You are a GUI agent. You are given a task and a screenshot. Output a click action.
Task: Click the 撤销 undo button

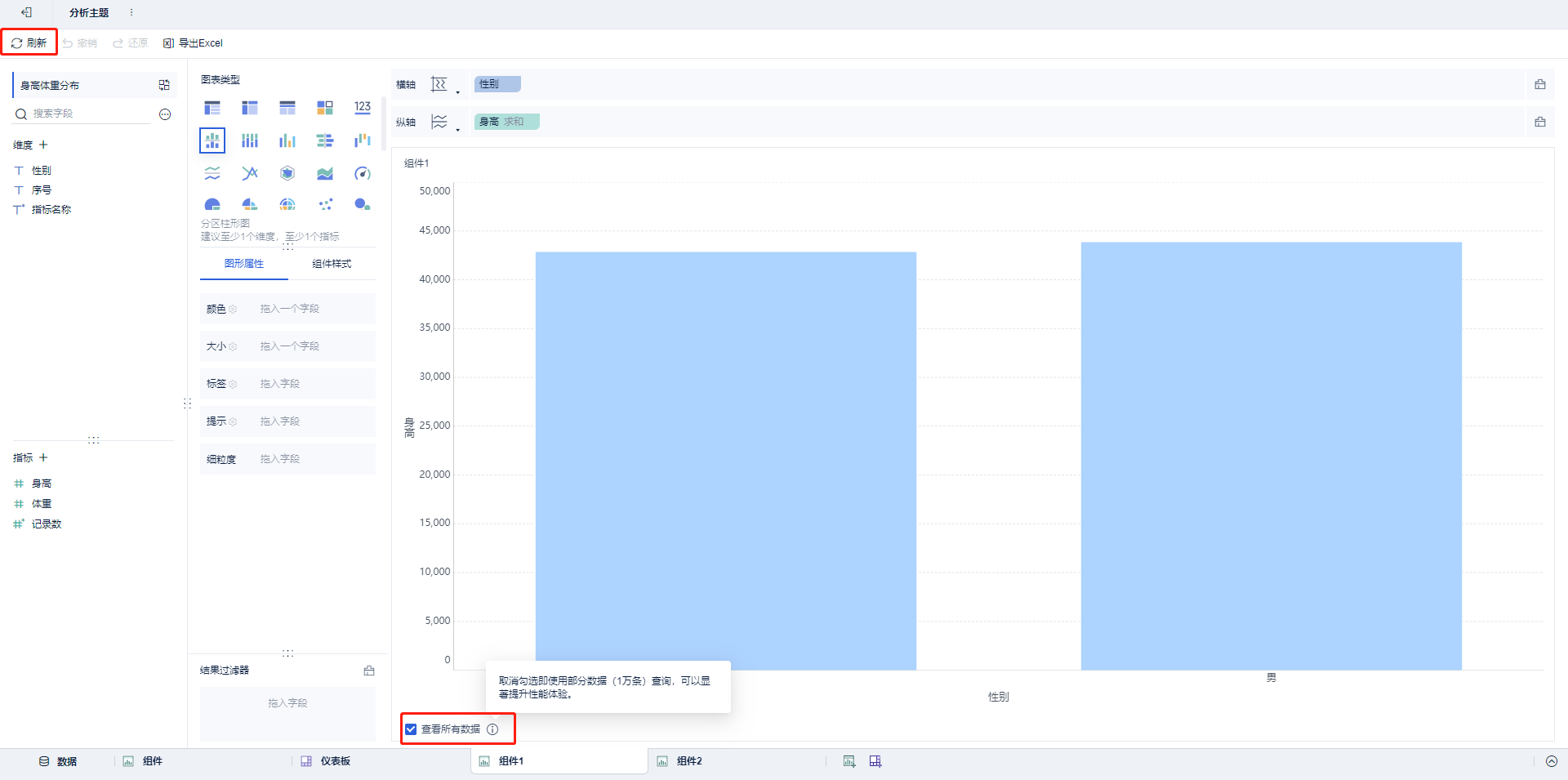(x=80, y=43)
